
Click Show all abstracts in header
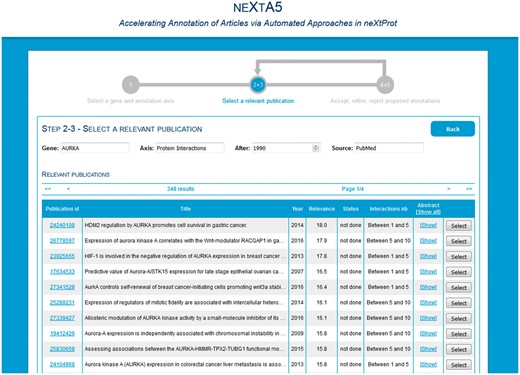pyautogui.click(x=428, y=212)
